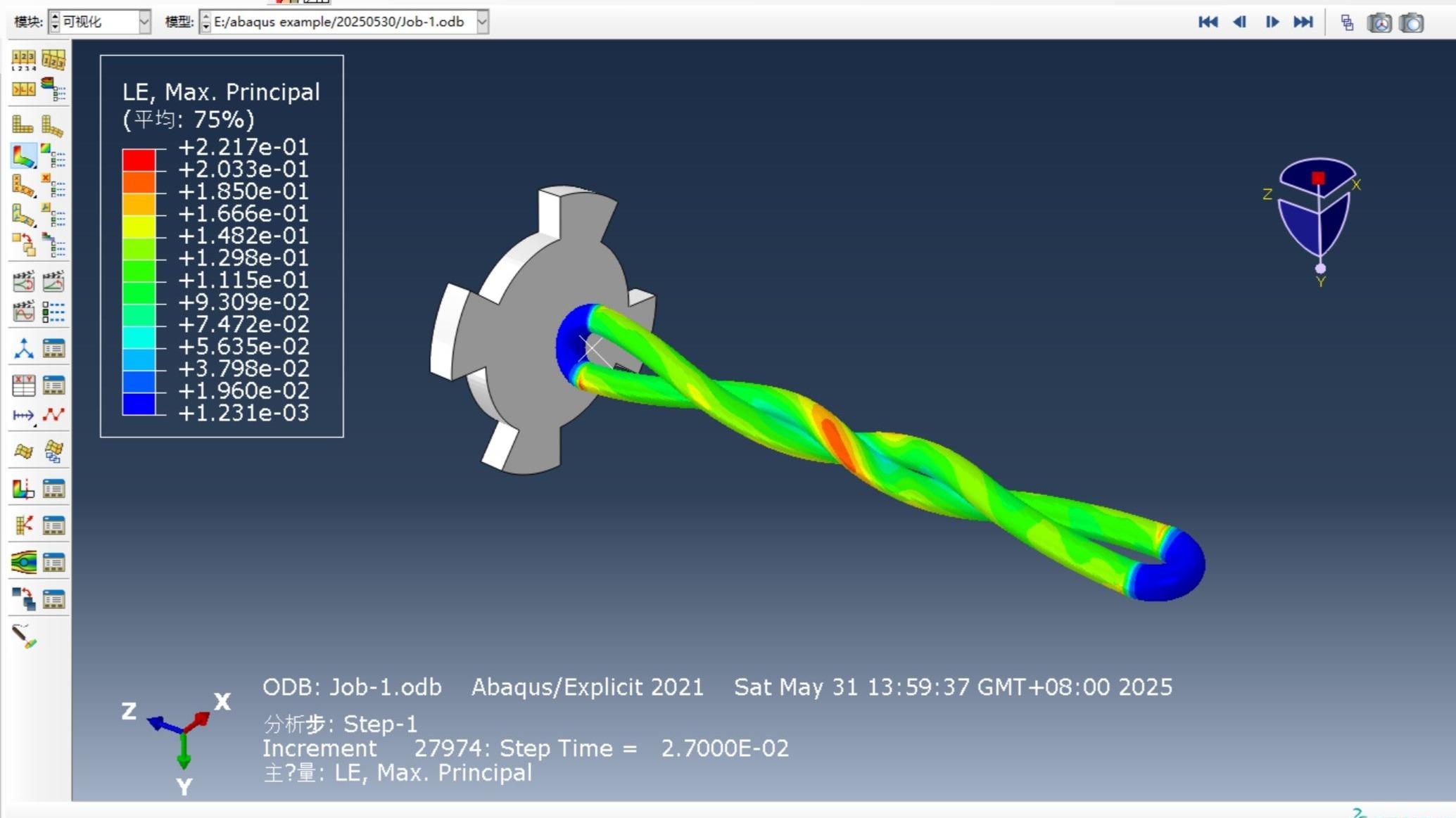Activate the View Cut tool icon
1456x818 pixels.
click(23, 489)
